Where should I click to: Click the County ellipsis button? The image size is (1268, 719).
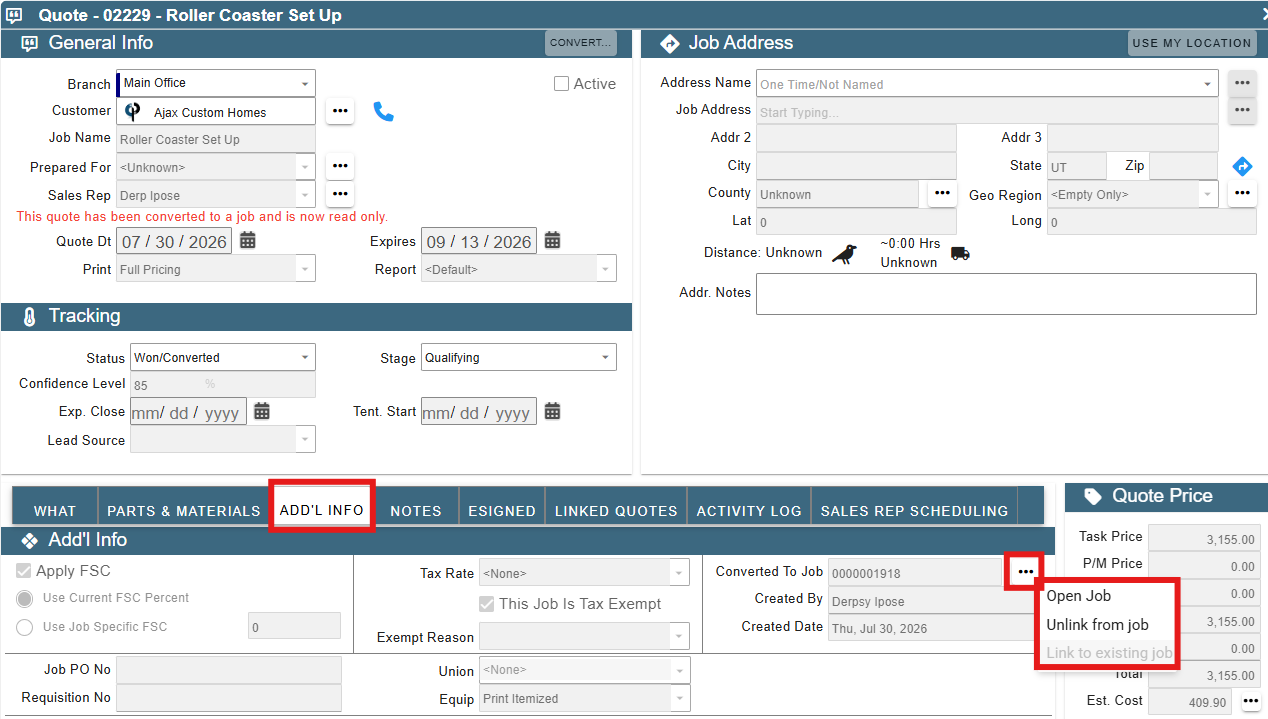[x=942, y=194]
